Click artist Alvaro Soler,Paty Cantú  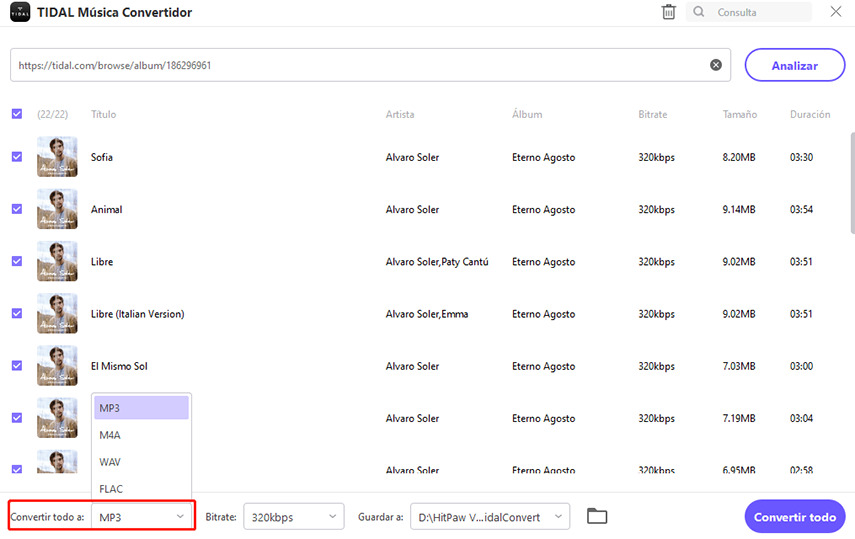coord(437,262)
